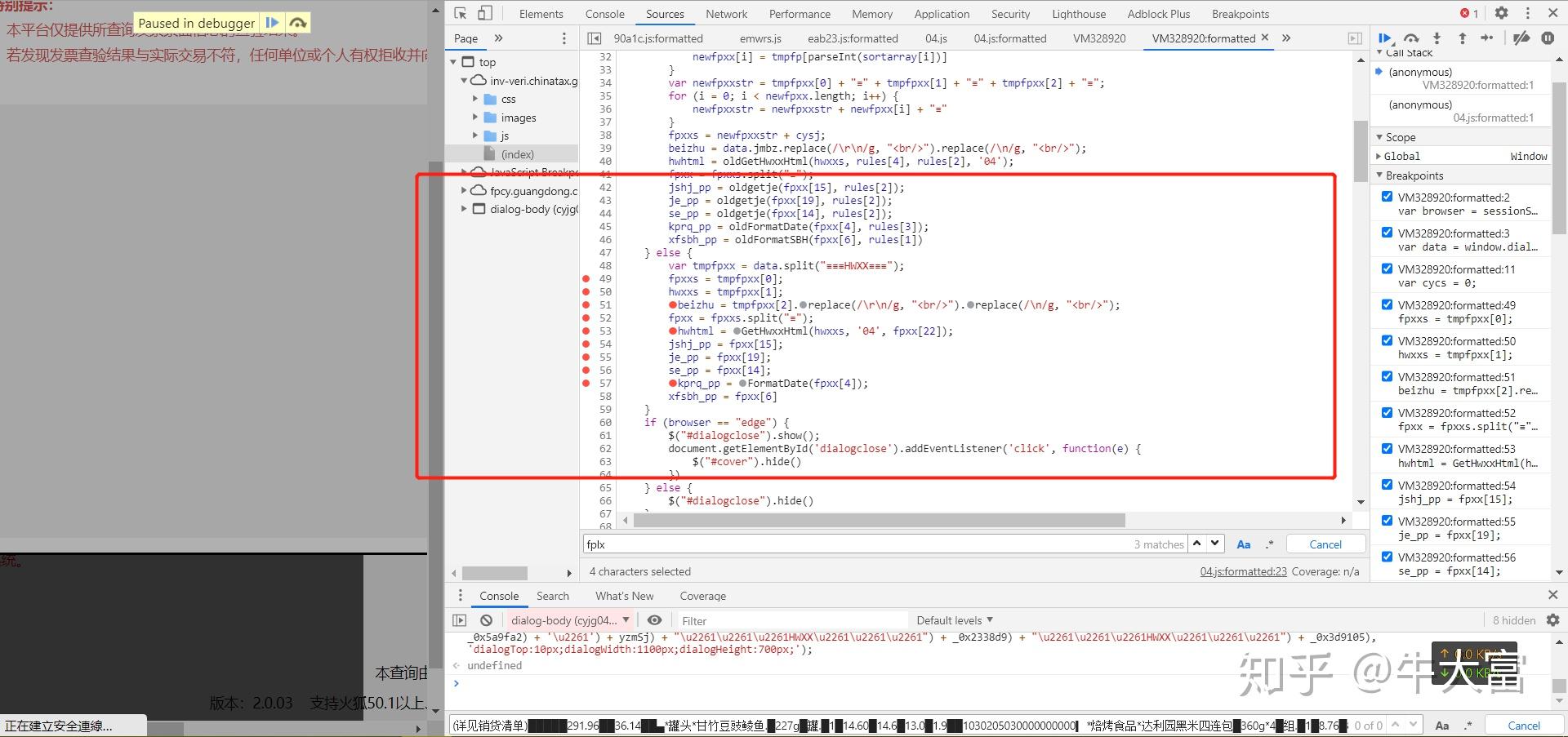1568x737 pixels.
Task: Open DevTools settings gear
Action: coord(1501,14)
